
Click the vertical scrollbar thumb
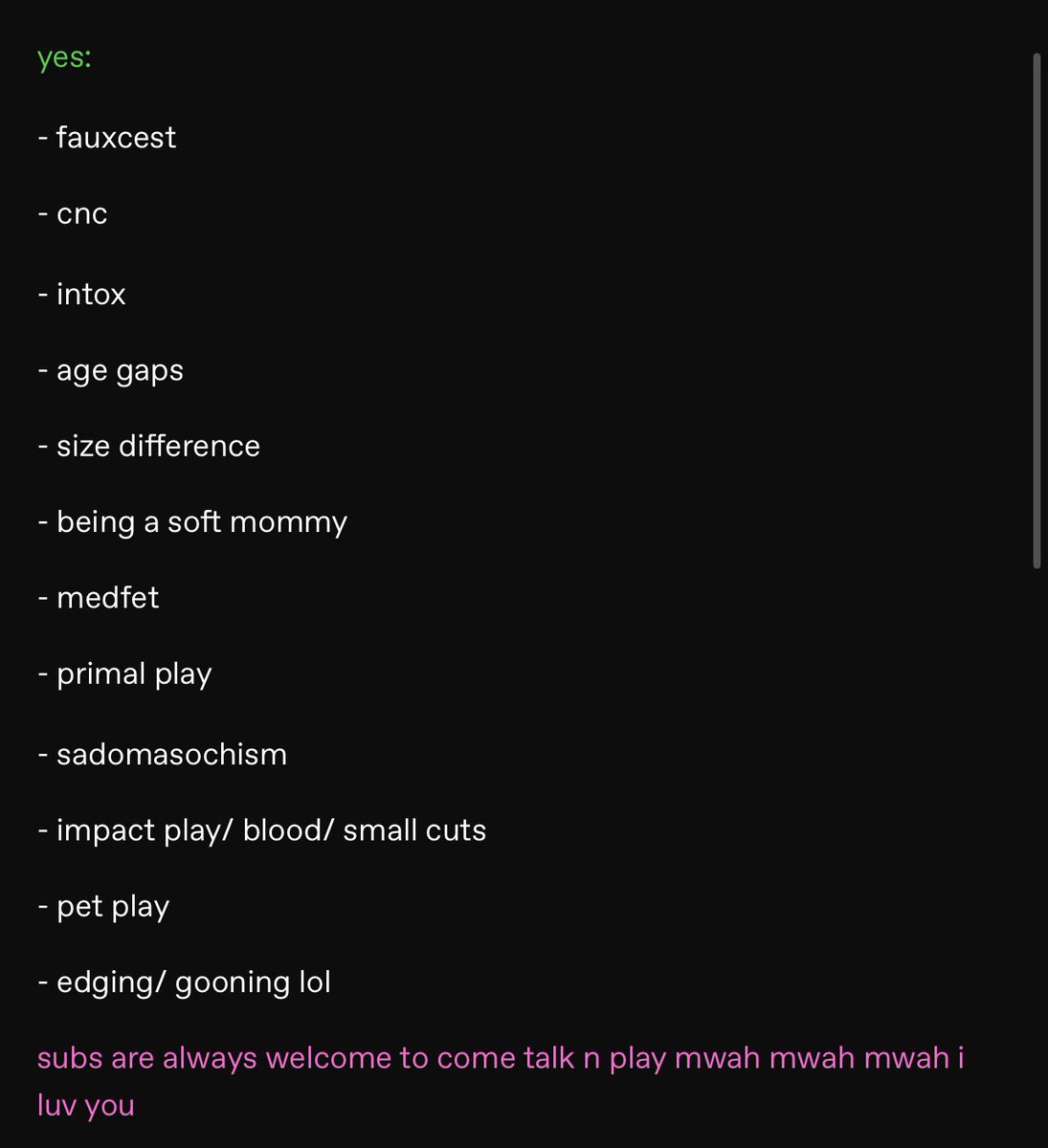1037,311
